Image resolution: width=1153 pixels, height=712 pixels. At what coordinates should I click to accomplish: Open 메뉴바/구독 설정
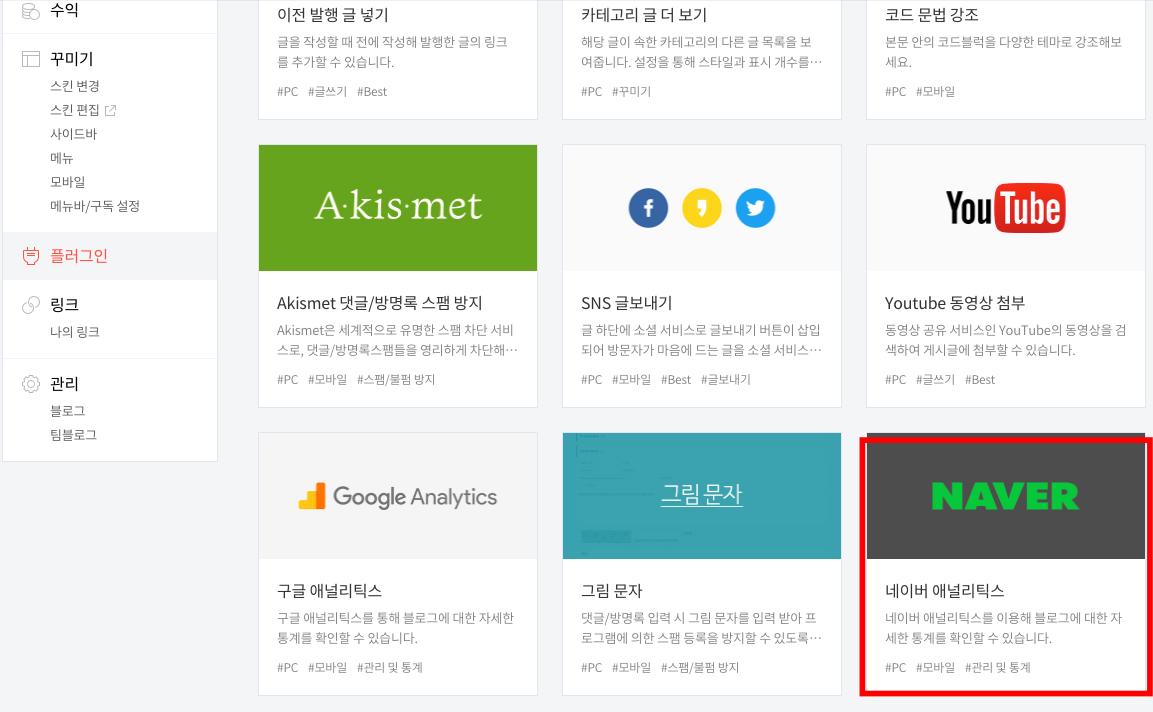(95, 206)
